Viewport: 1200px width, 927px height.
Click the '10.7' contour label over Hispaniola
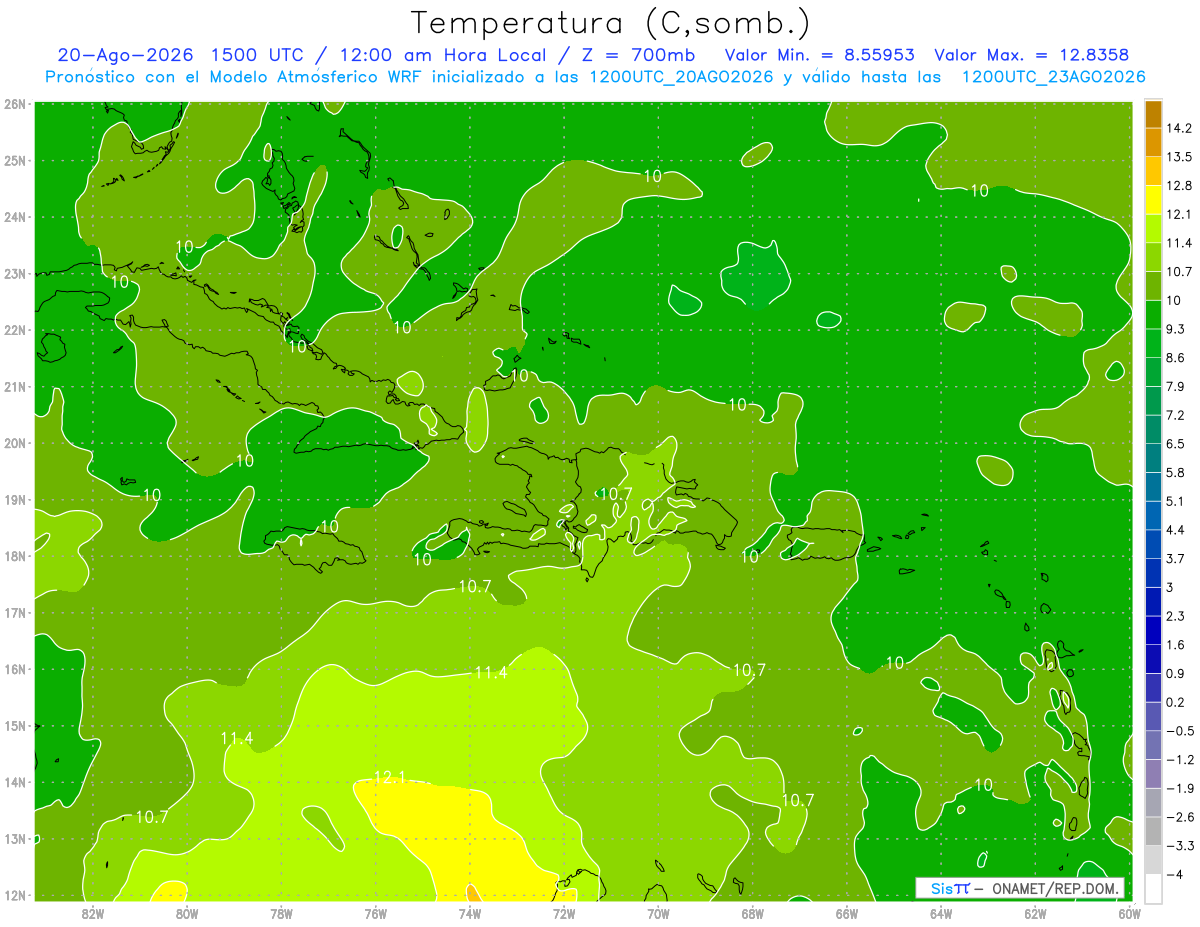coord(615,494)
